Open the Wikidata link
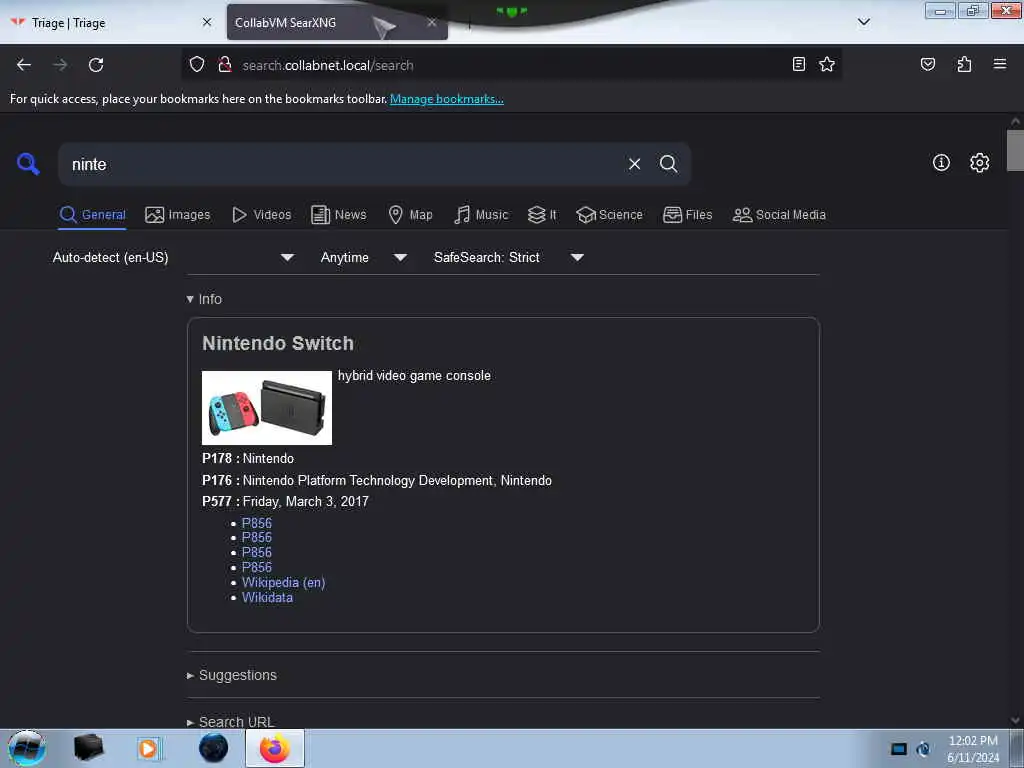Image resolution: width=1024 pixels, height=768 pixels. 267,598
